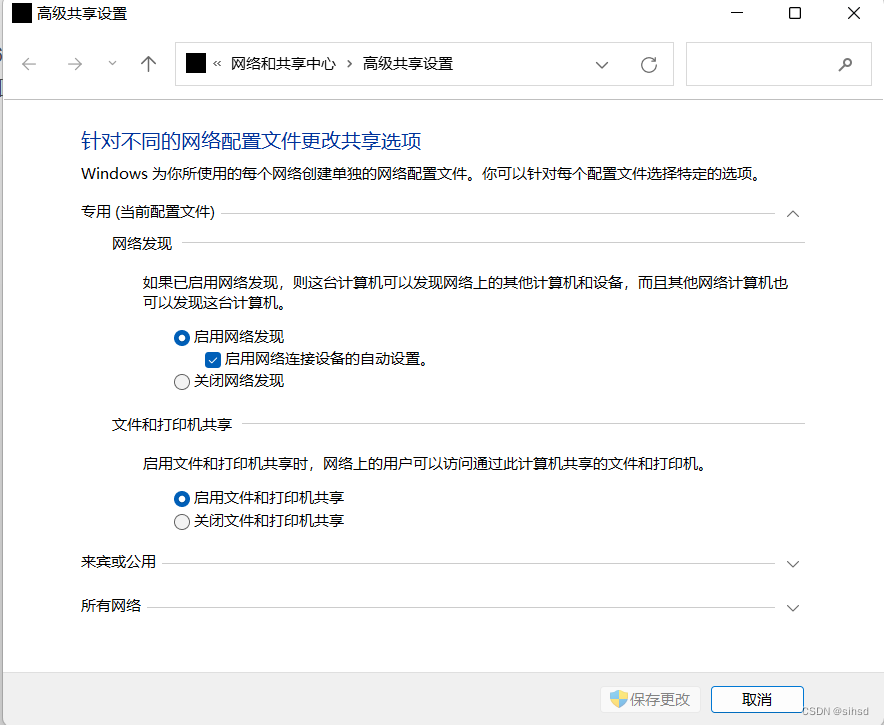
Task: Click 保存更改 button
Action: tap(650, 699)
